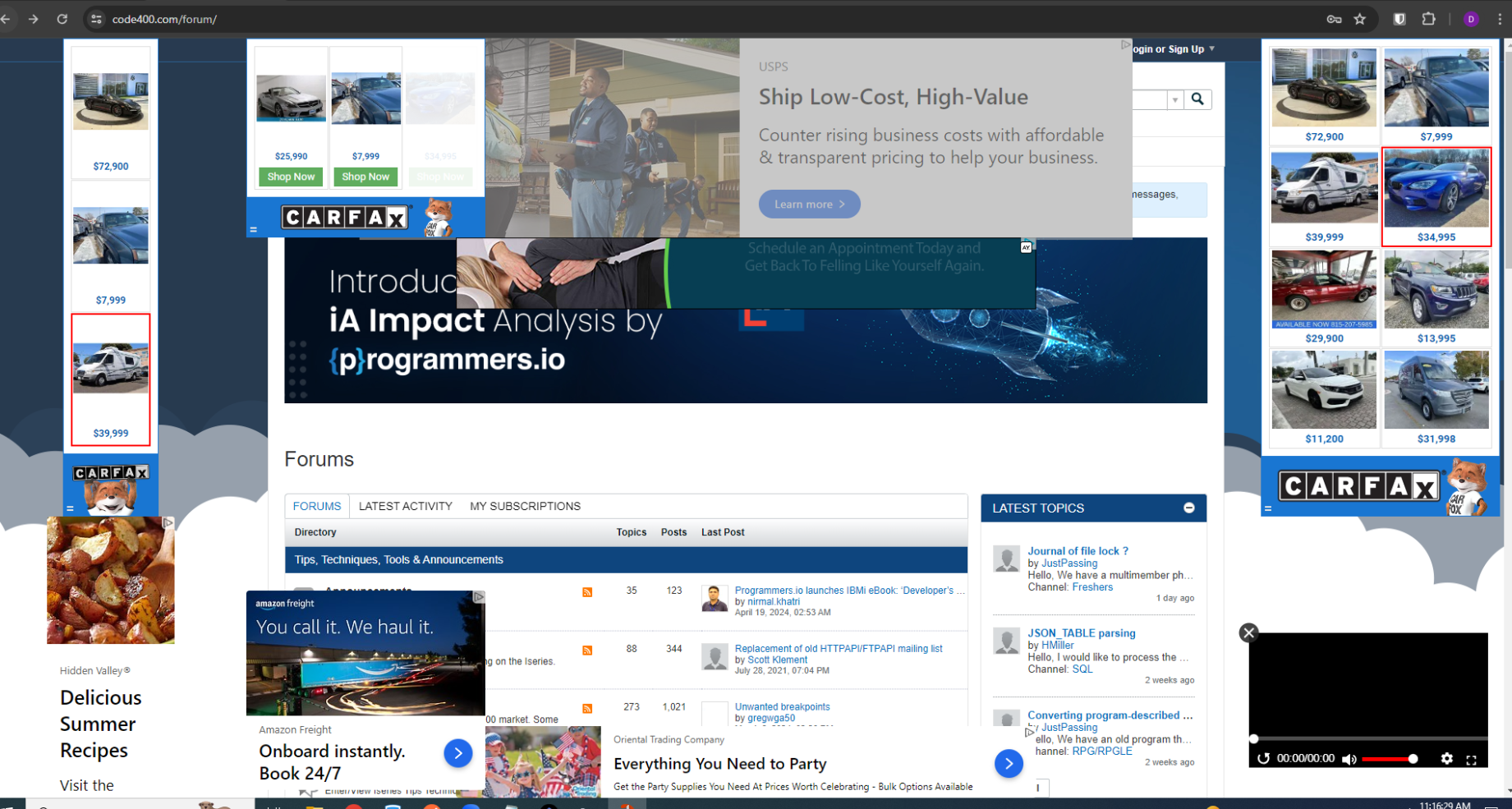Open the search options dropdown arrow
This screenshot has width=1512, height=809.
[1175, 99]
